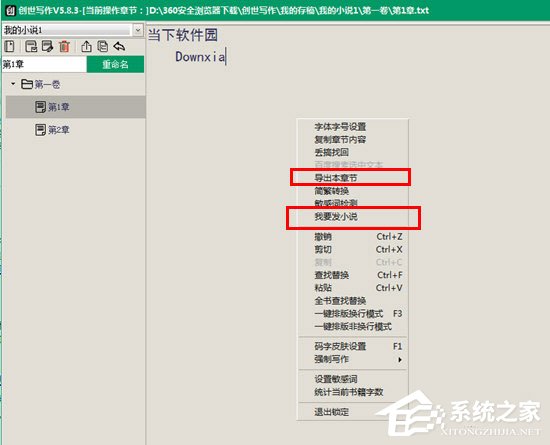Click the edit chapter pencil icon

(x=47, y=46)
